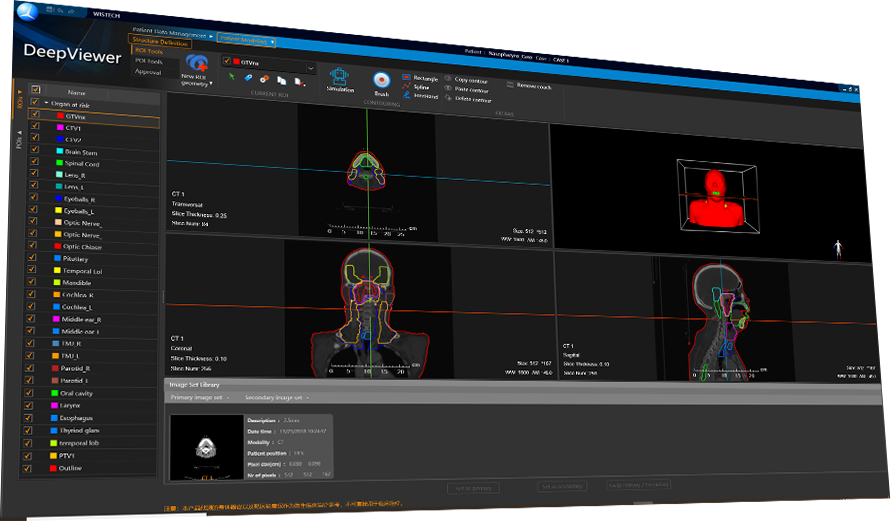Open the Patient Modeling dropdown
Screen dimensions: 891x521
[x=246, y=40]
